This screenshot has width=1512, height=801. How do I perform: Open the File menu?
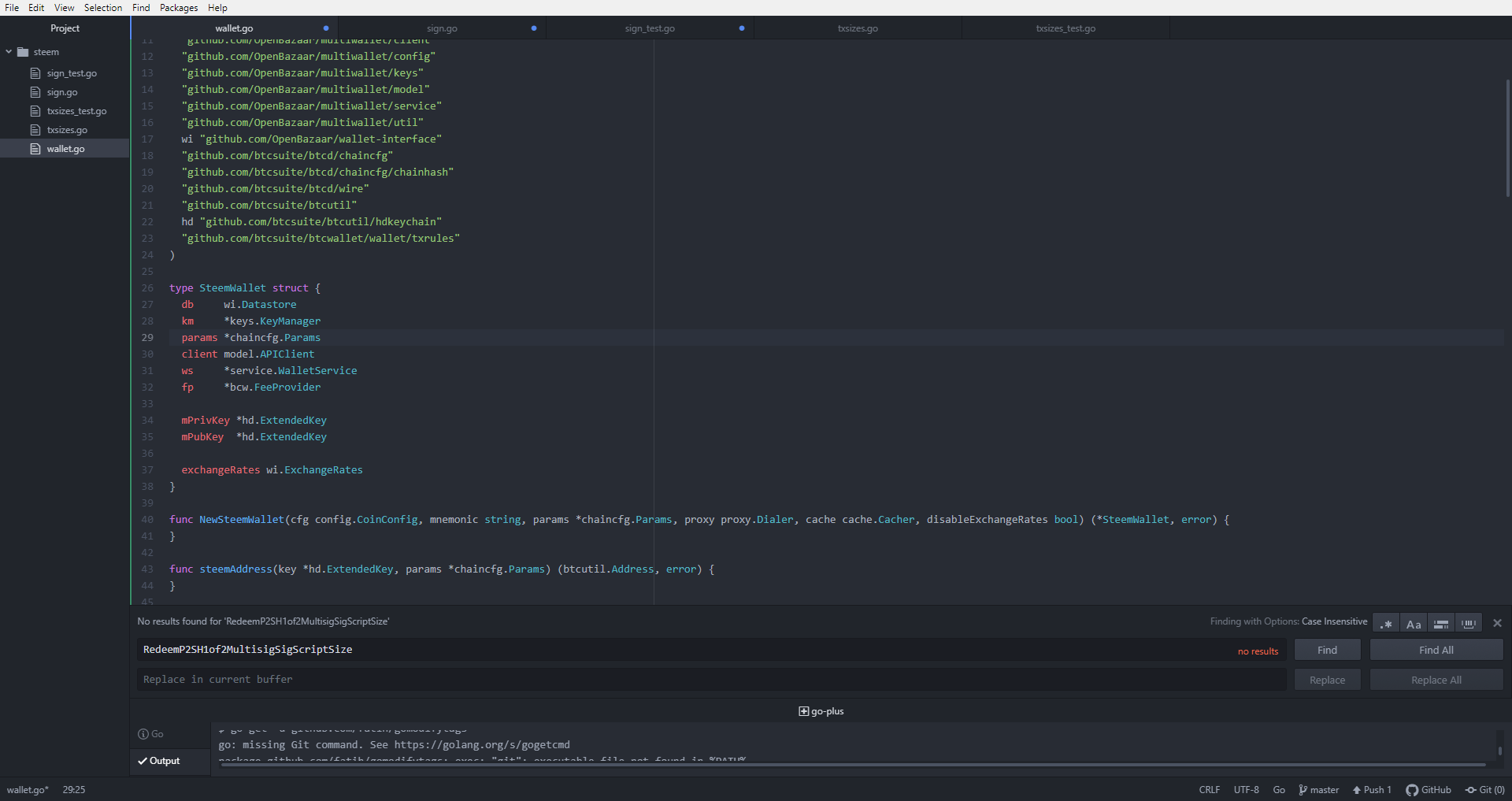(x=12, y=8)
